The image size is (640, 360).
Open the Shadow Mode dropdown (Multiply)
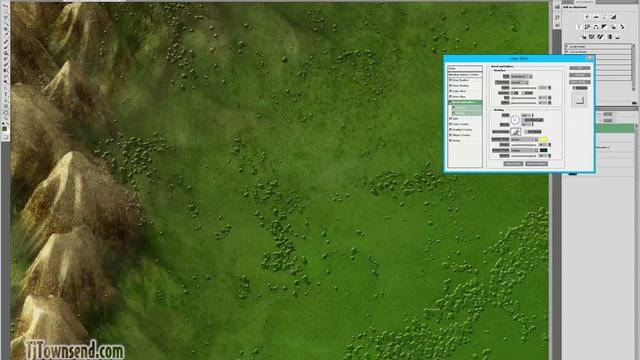pyautogui.click(x=524, y=150)
